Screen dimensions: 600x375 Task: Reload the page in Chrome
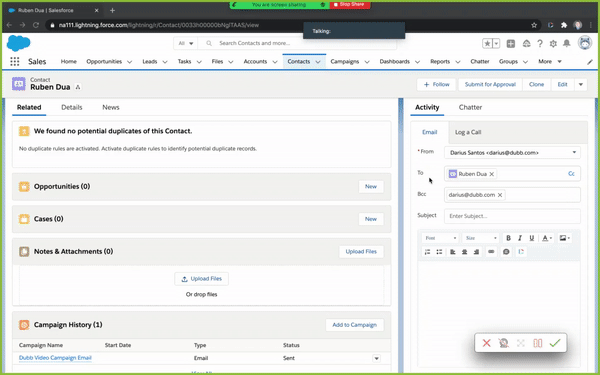pos(36,25)
